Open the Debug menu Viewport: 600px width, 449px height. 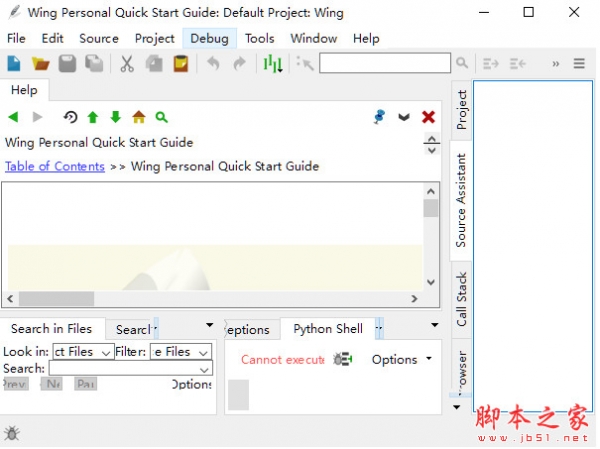click(209, 39)
